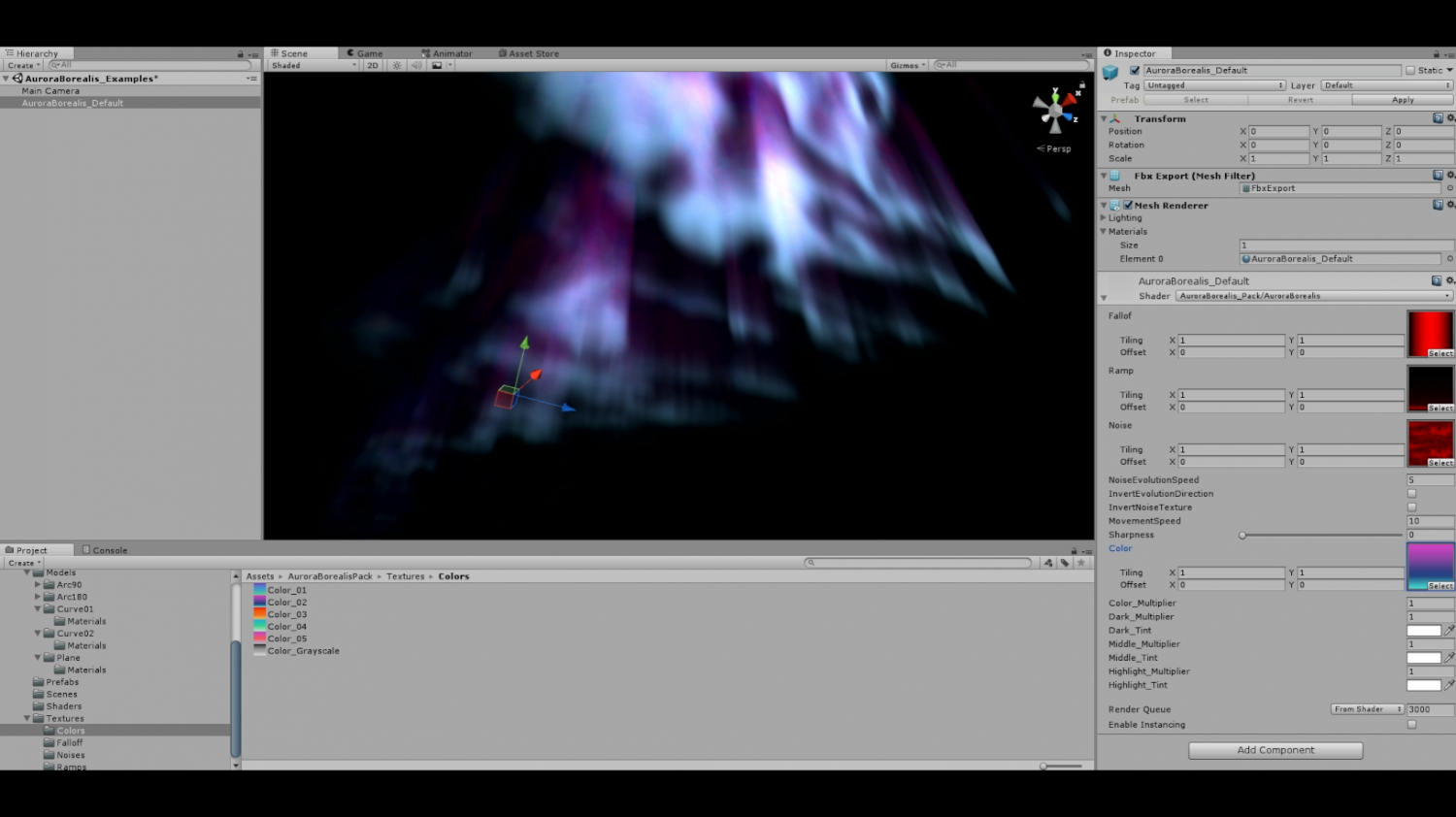Click the prefab Select button
This screenshot has width=1456, height=817.
[x=1196, y=100]
